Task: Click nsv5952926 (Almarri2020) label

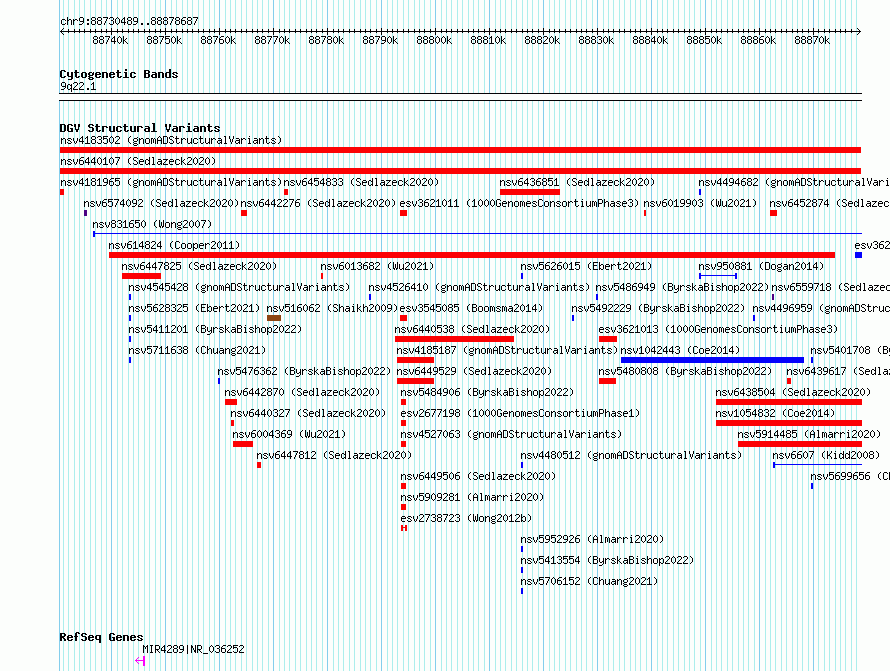Action: click(592, 539)
